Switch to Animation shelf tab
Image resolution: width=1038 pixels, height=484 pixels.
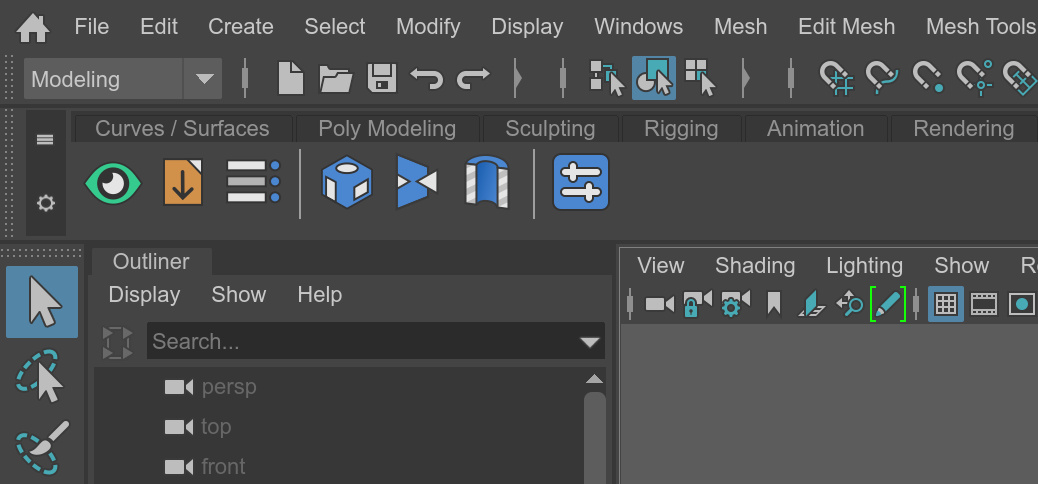(816, 128)
